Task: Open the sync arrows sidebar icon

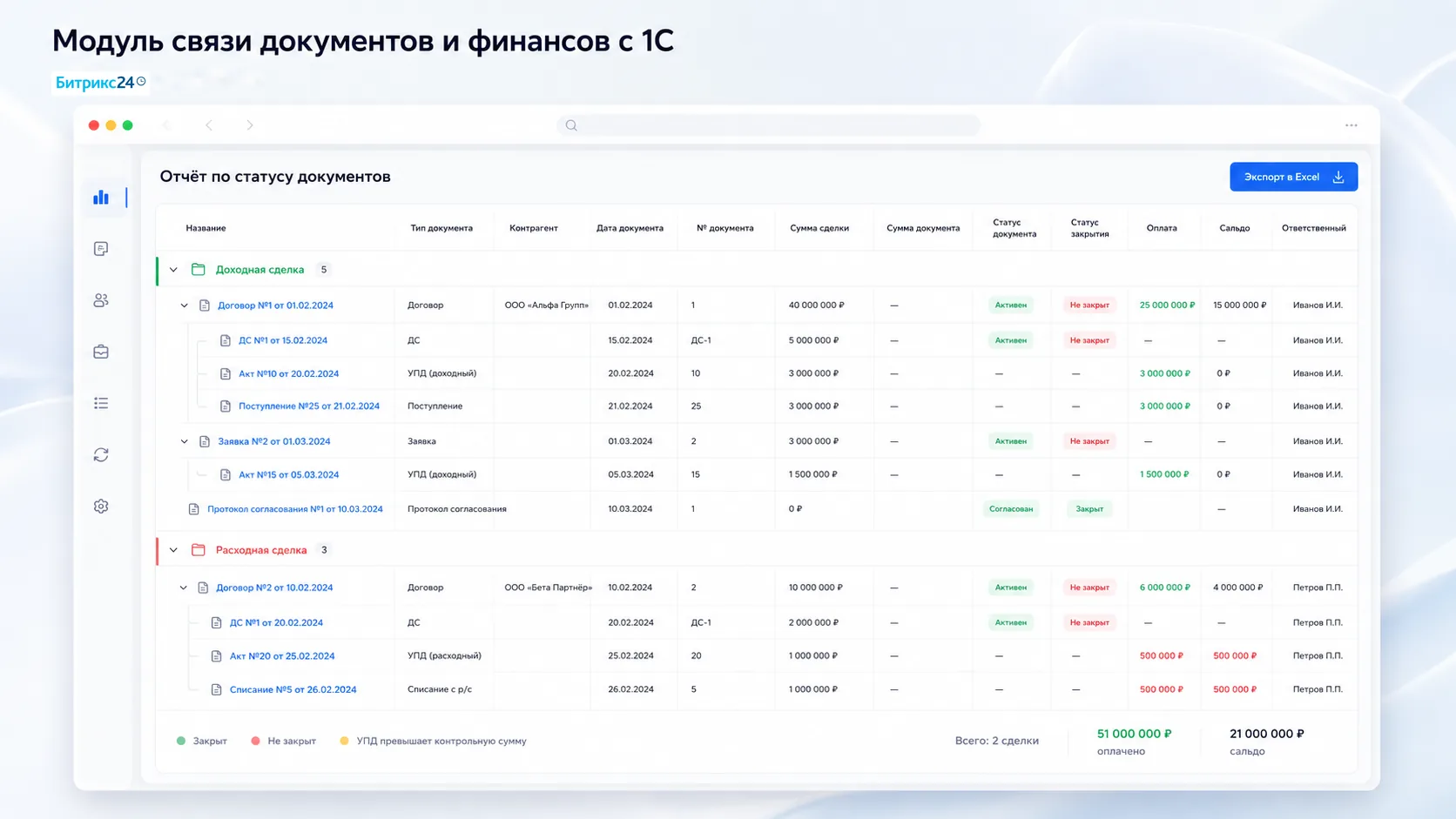Action: [101, 454]
